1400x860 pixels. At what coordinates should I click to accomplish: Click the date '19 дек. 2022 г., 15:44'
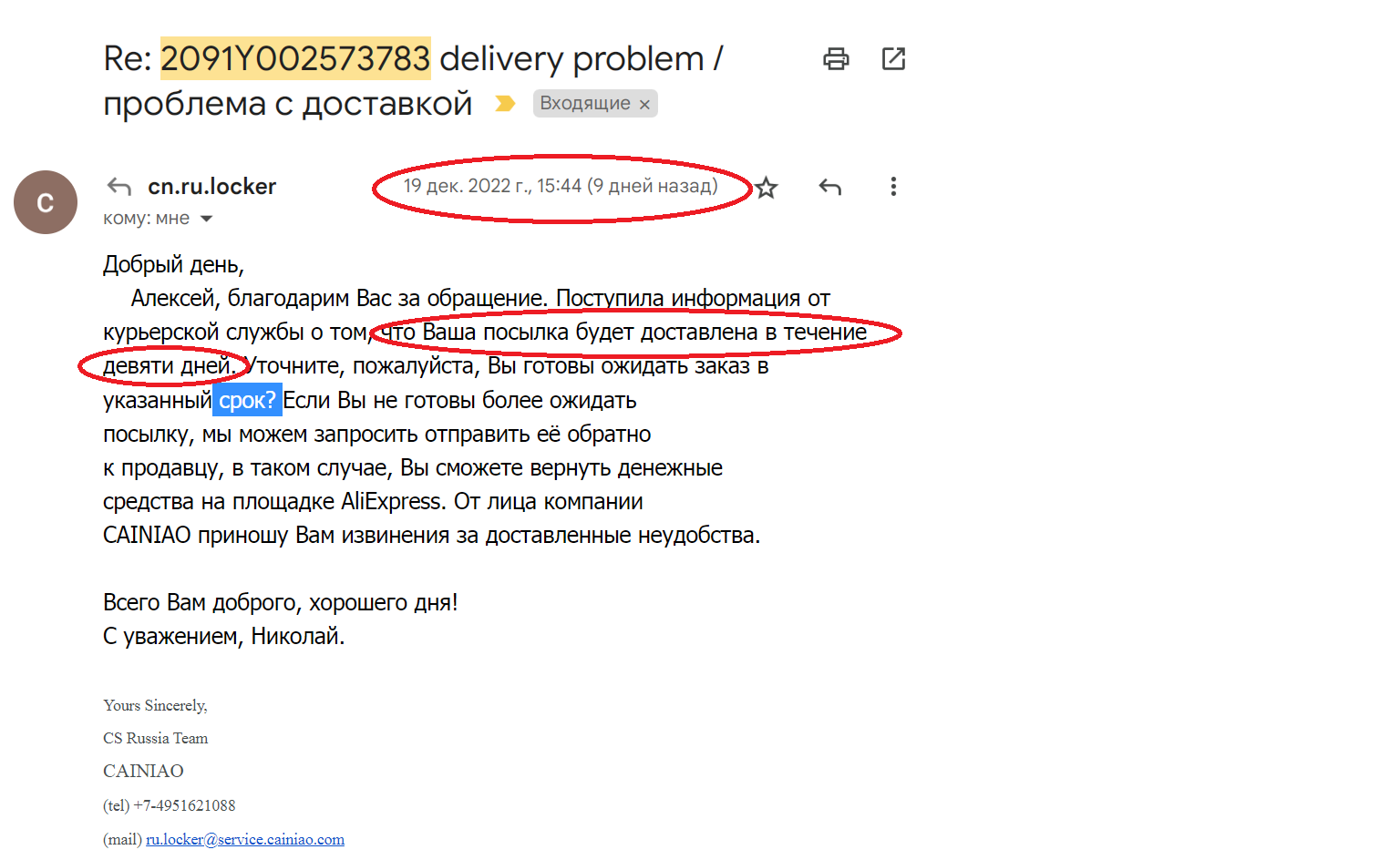492,186
